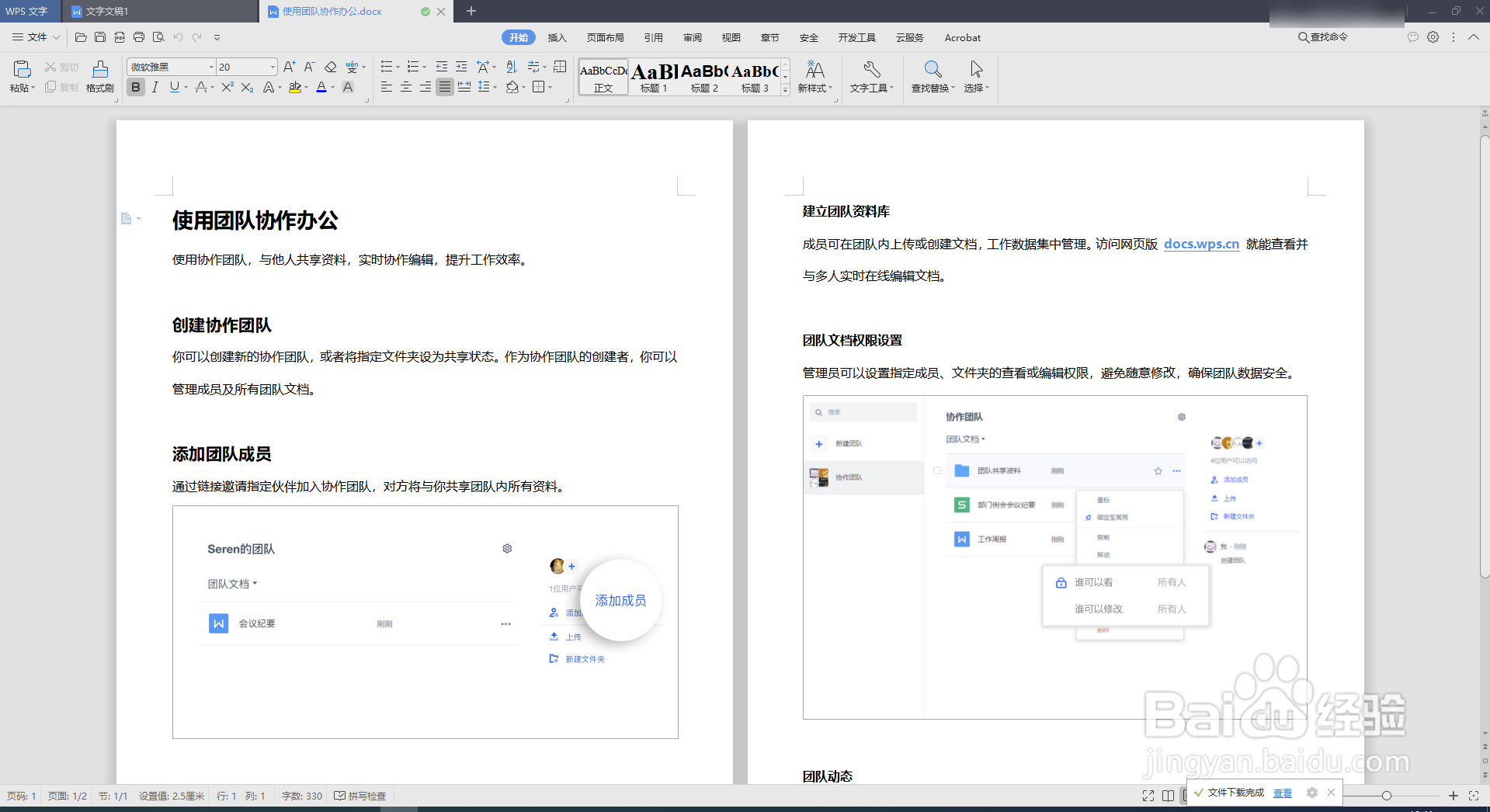Open the New Style dropdown
Image resolution: width=1490 pixels, height=812 pixels.
point(815,88)
